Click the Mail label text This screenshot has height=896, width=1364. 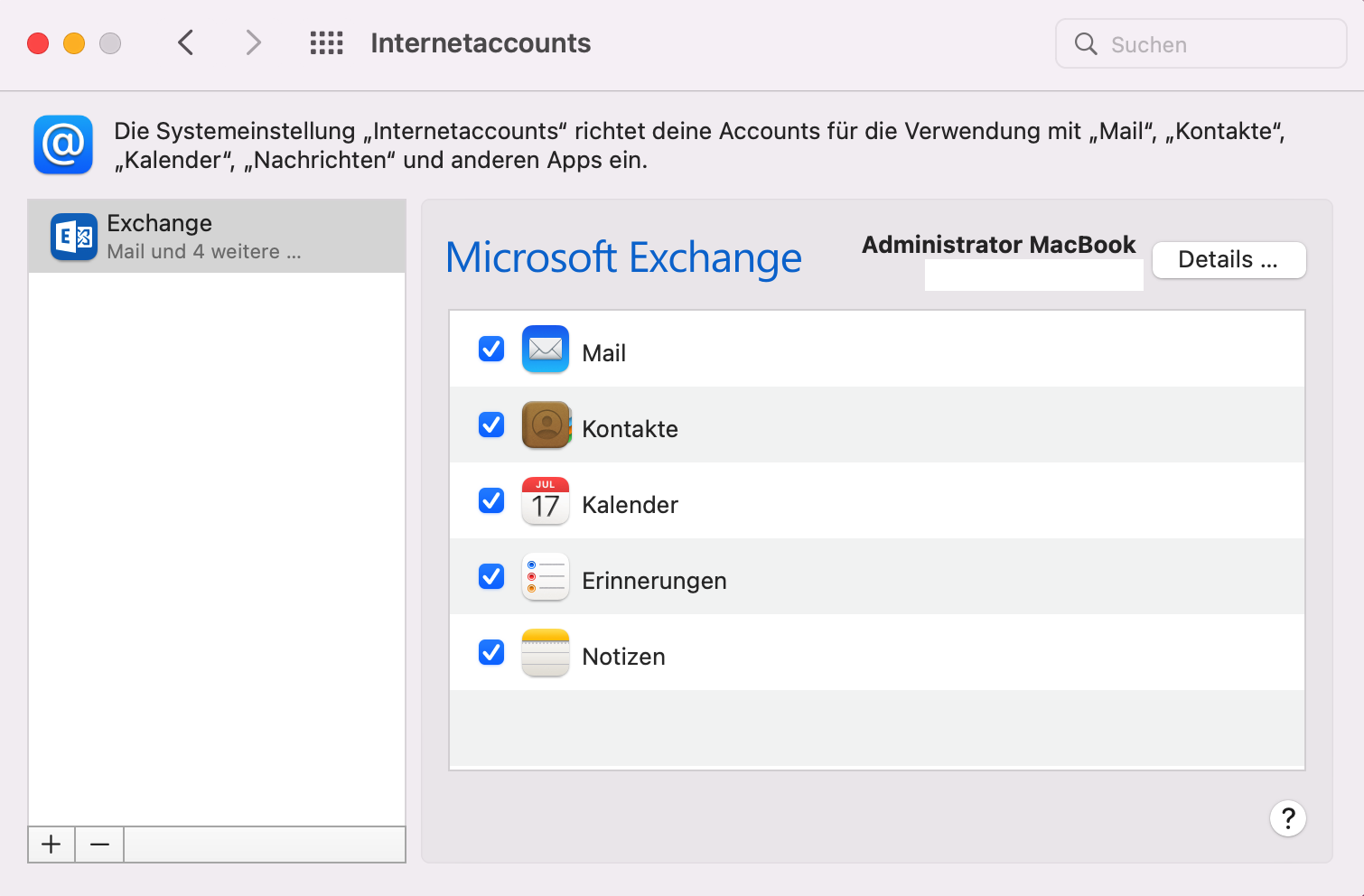tap(604, 353)
